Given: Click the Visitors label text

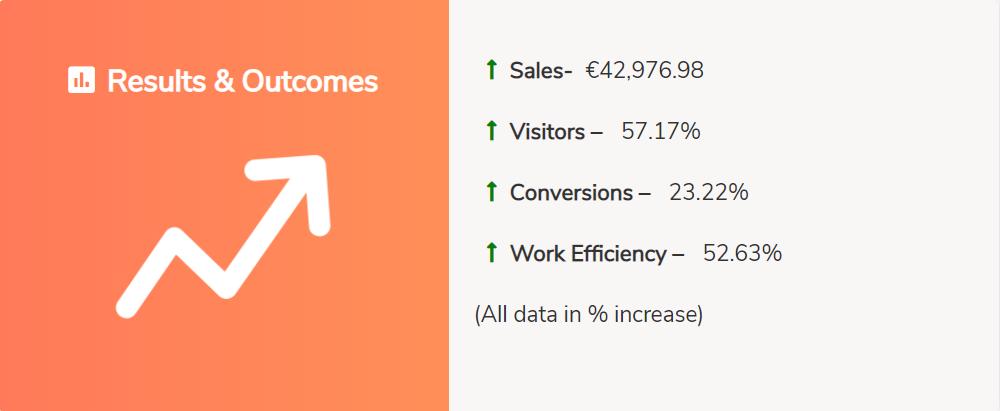Looking at the screenshot, I should (547, 131).
